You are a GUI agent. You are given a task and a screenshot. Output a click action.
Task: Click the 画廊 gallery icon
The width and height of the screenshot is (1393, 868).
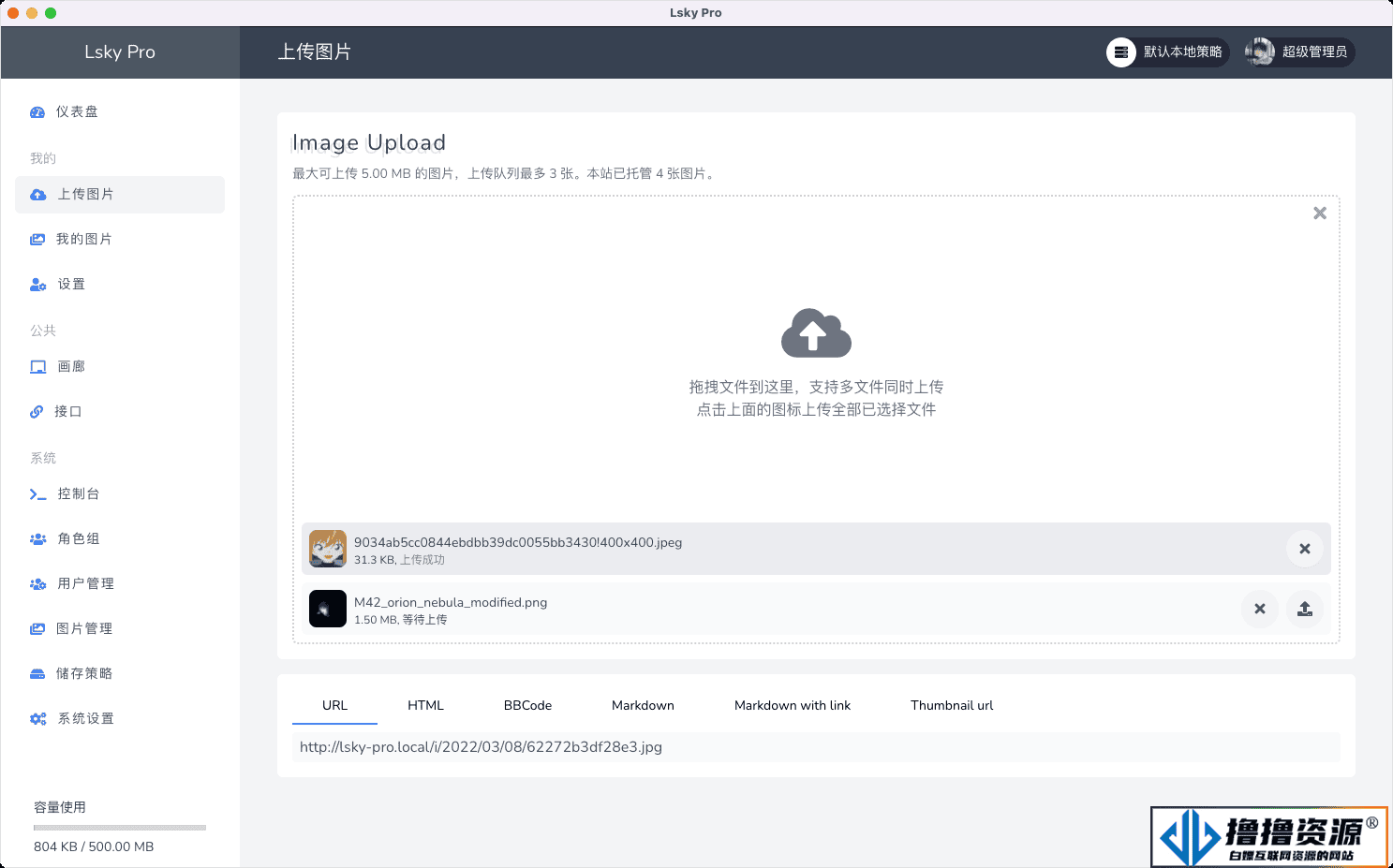38,367
